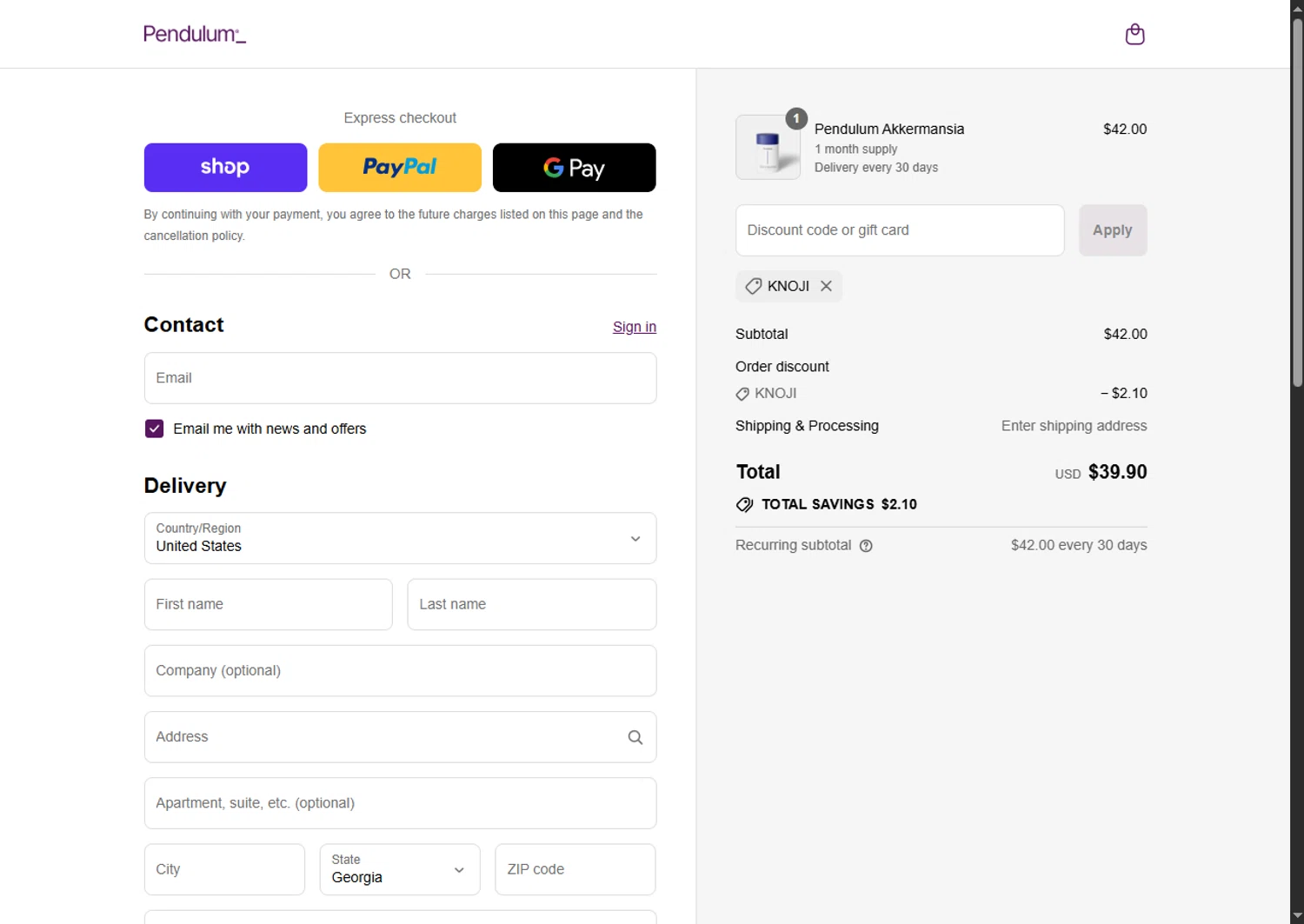Check out with PayPal
The width and height of the screenshot is (1304, 924).
[400, 168]
